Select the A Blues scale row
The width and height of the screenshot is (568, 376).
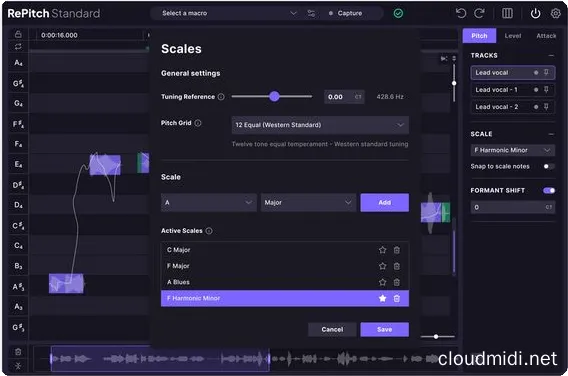tap(285, 282)
